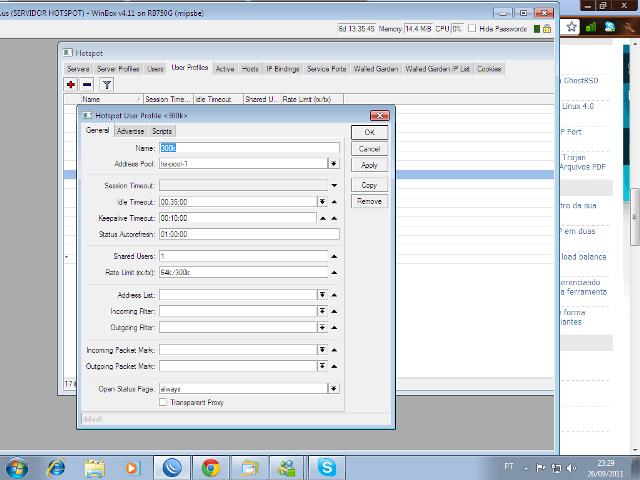The height and width of the screenshot is (480, 640).
Task: Toggle the Hide Passwords checkbox
Action: pos(473,30)
